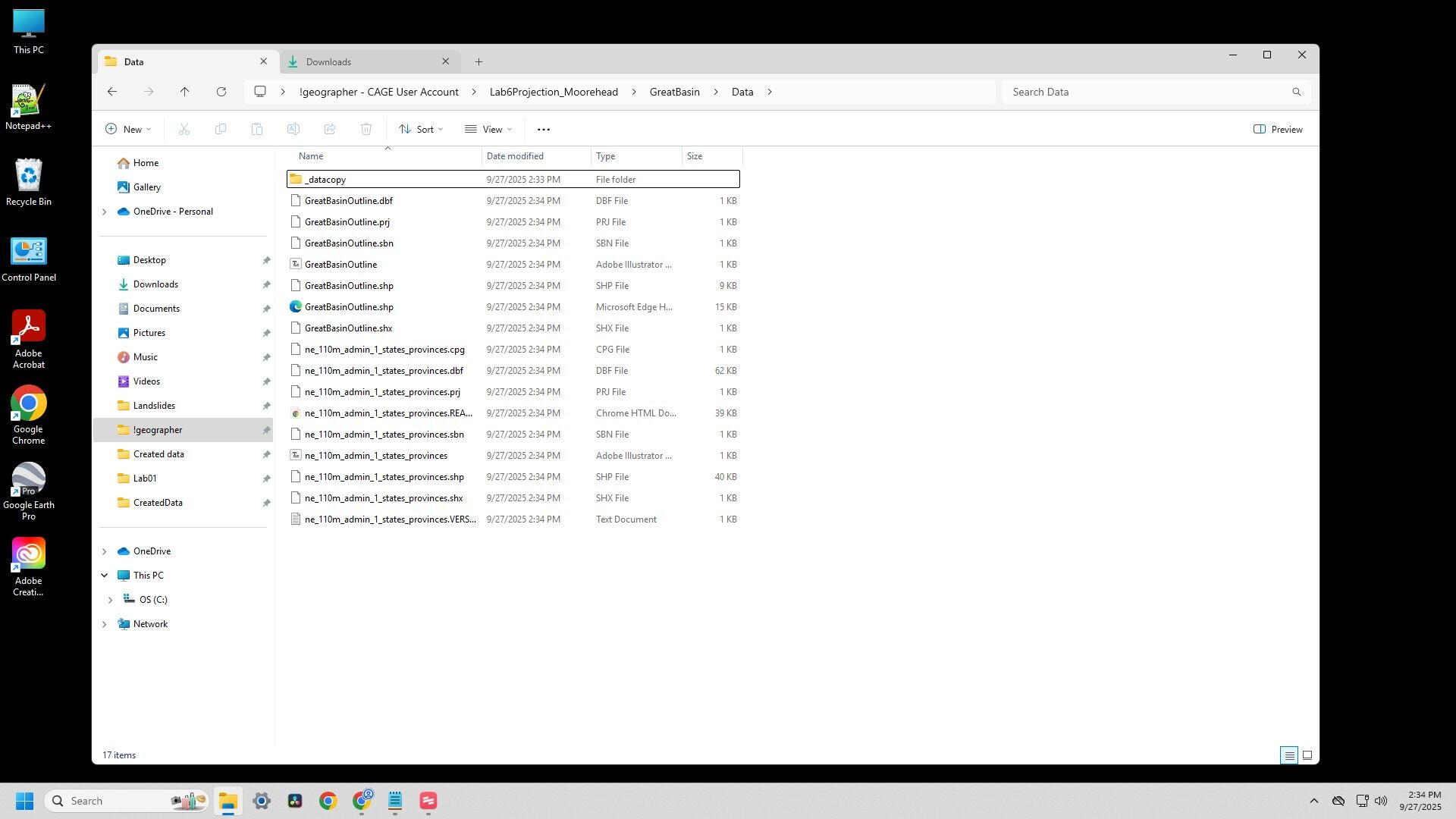Click the Back navigation arrow
The width and height of the screenshot is (1456, 819).
pyautogui.click(x=112, y=92)
